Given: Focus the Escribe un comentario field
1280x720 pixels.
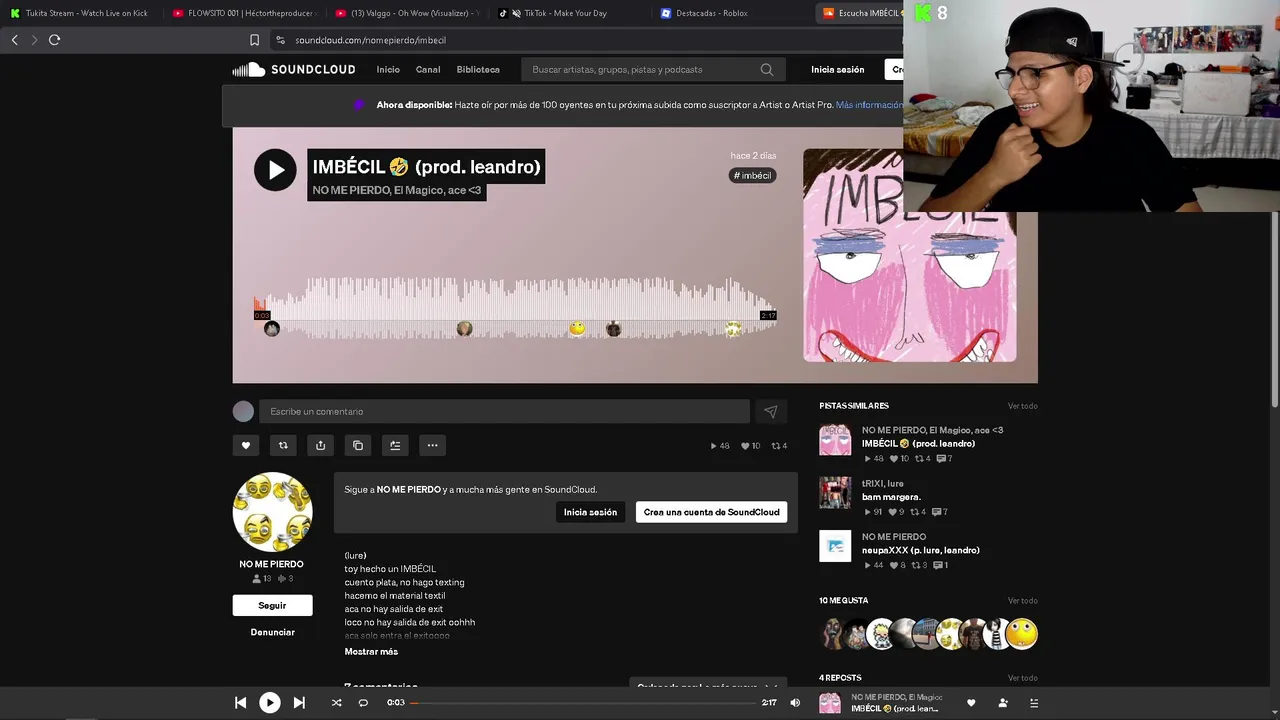Looking at the screenshot, I should [x=504, y=412].
